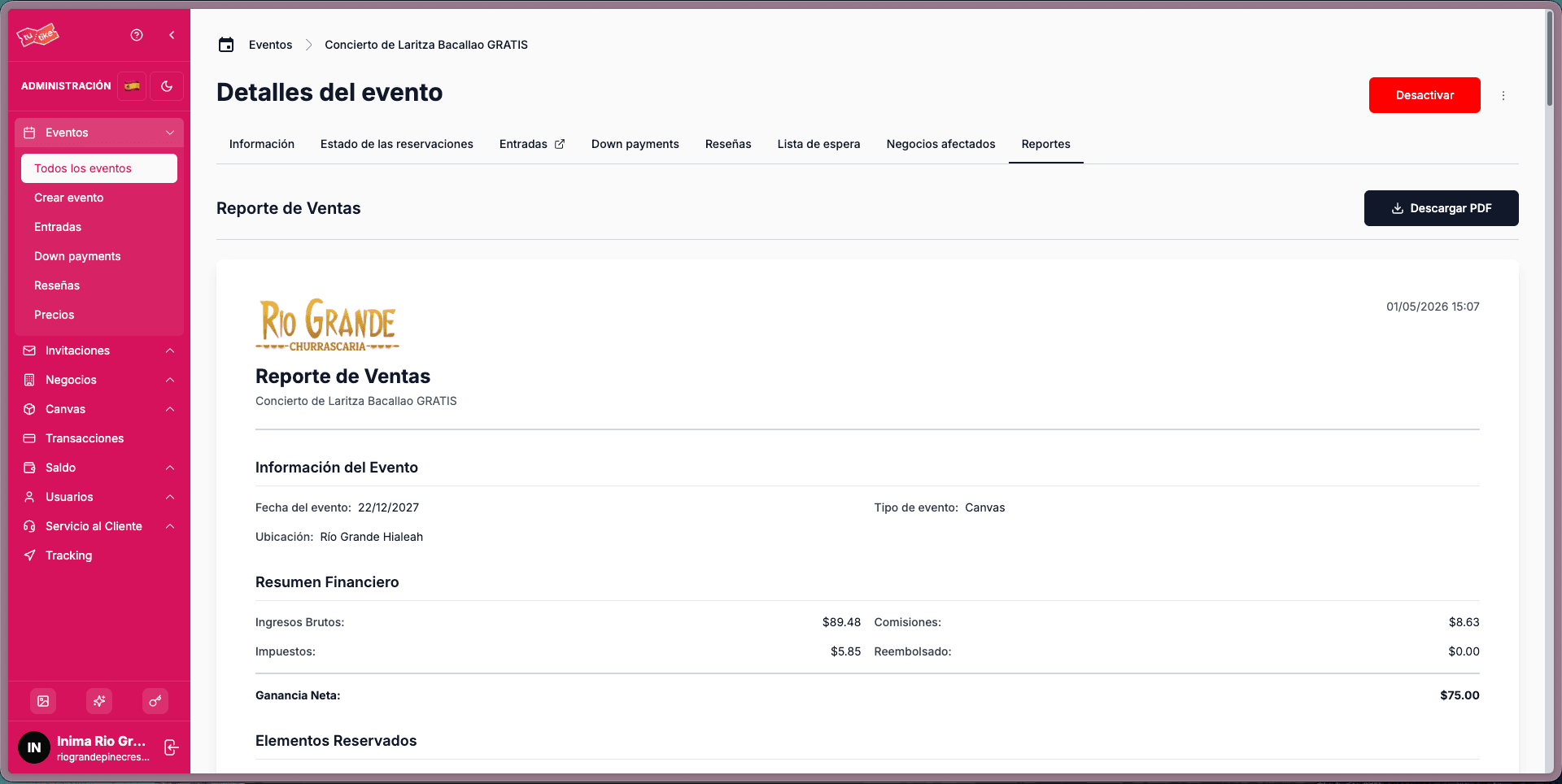Click the page vertical scrollbar
Image resolution: width=1562 pixels, height=784 pixels.
(x=1550, y=57)
